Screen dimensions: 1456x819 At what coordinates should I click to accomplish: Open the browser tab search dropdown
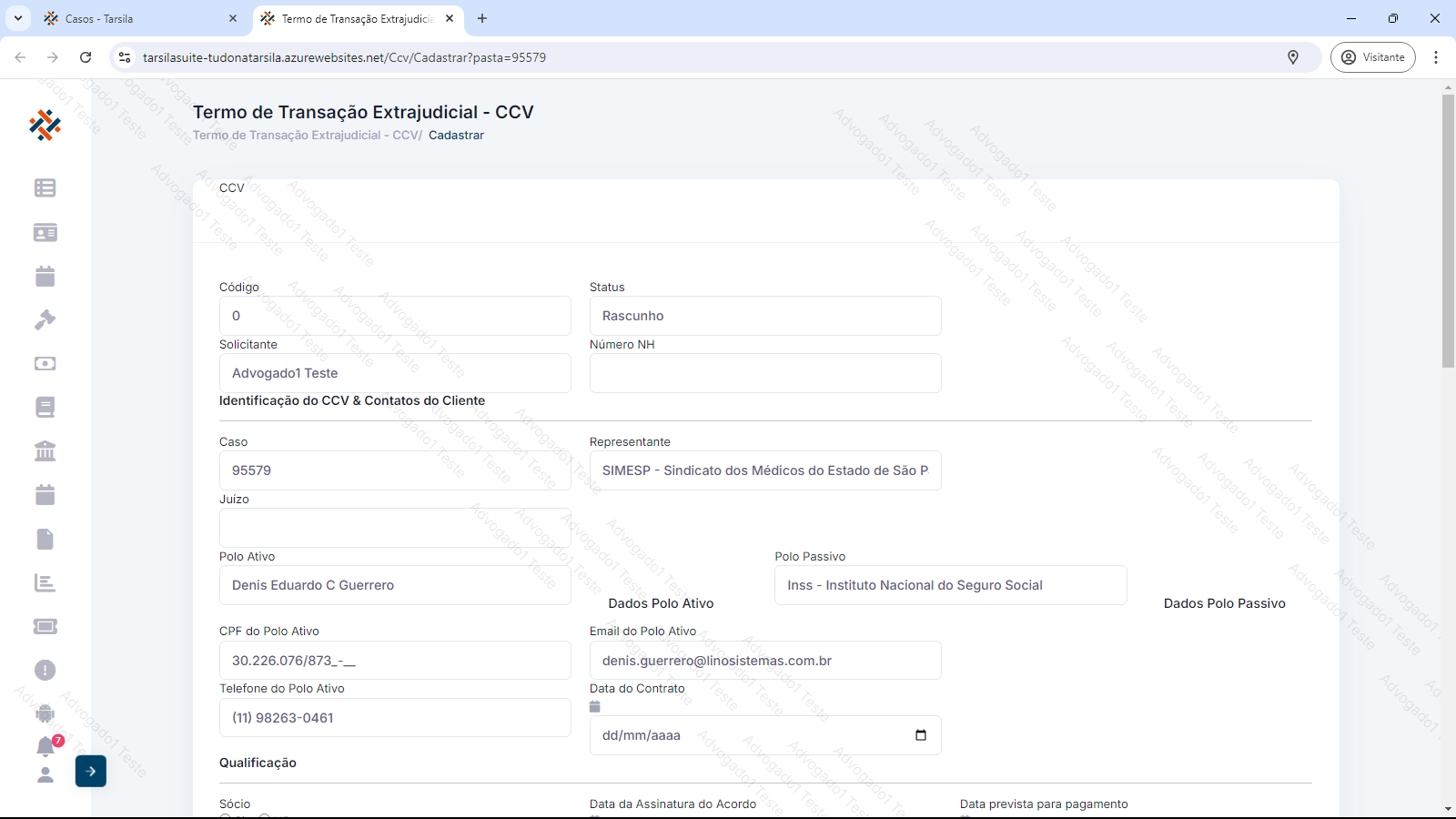[x=18, y=18]
